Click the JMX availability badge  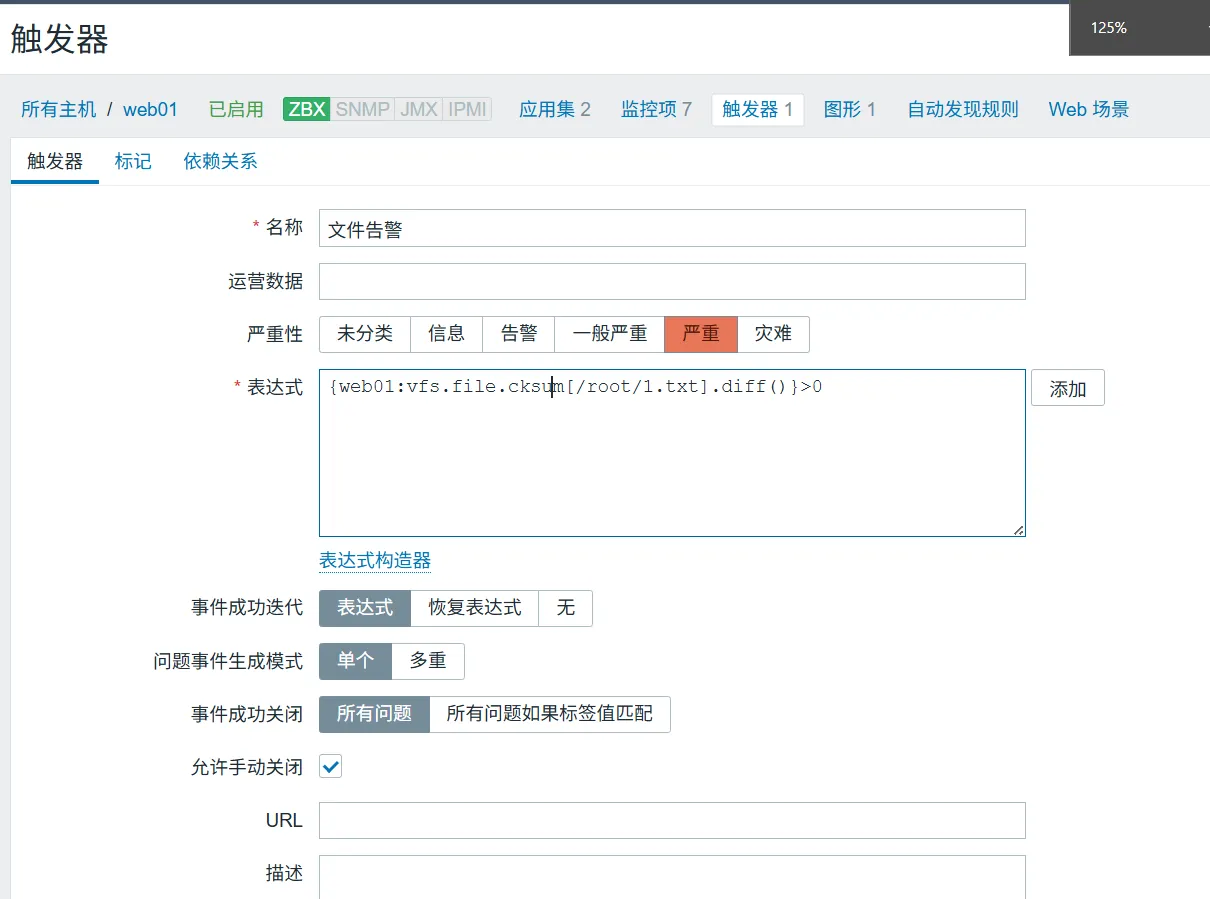coord(419,109)
